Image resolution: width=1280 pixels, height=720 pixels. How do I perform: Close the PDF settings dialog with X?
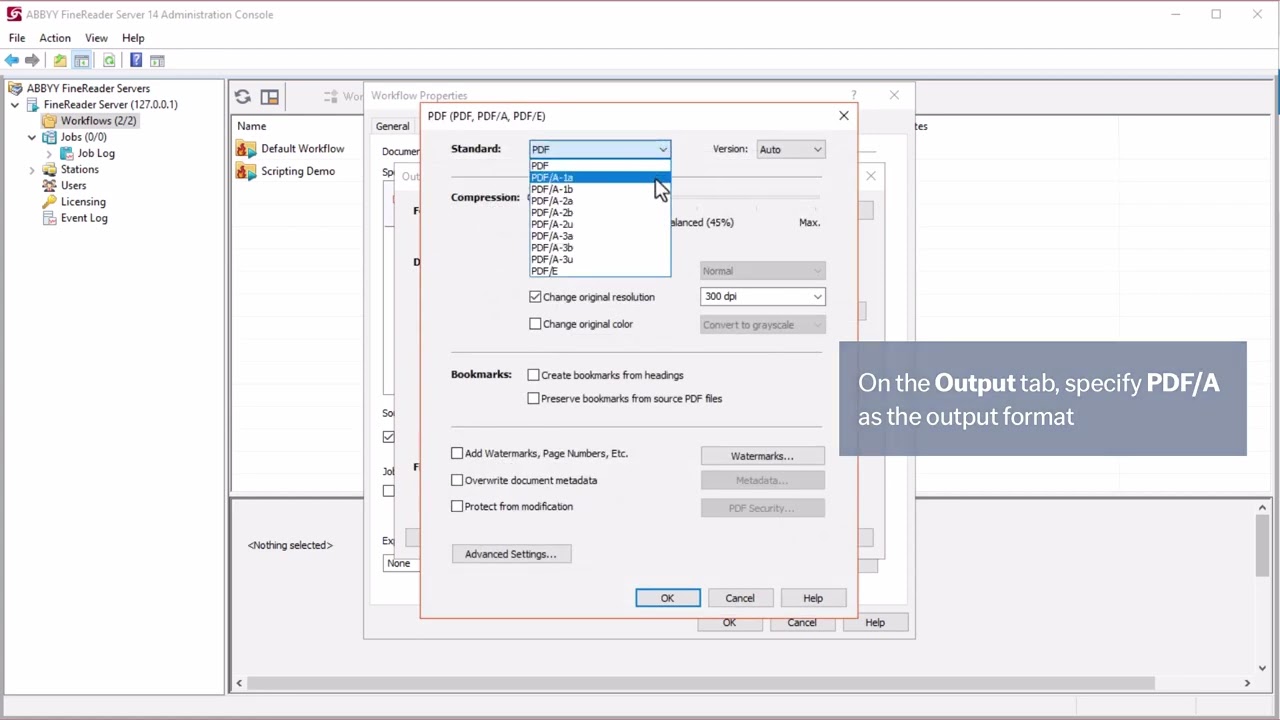pyautogui.click(x=844, y=116)
